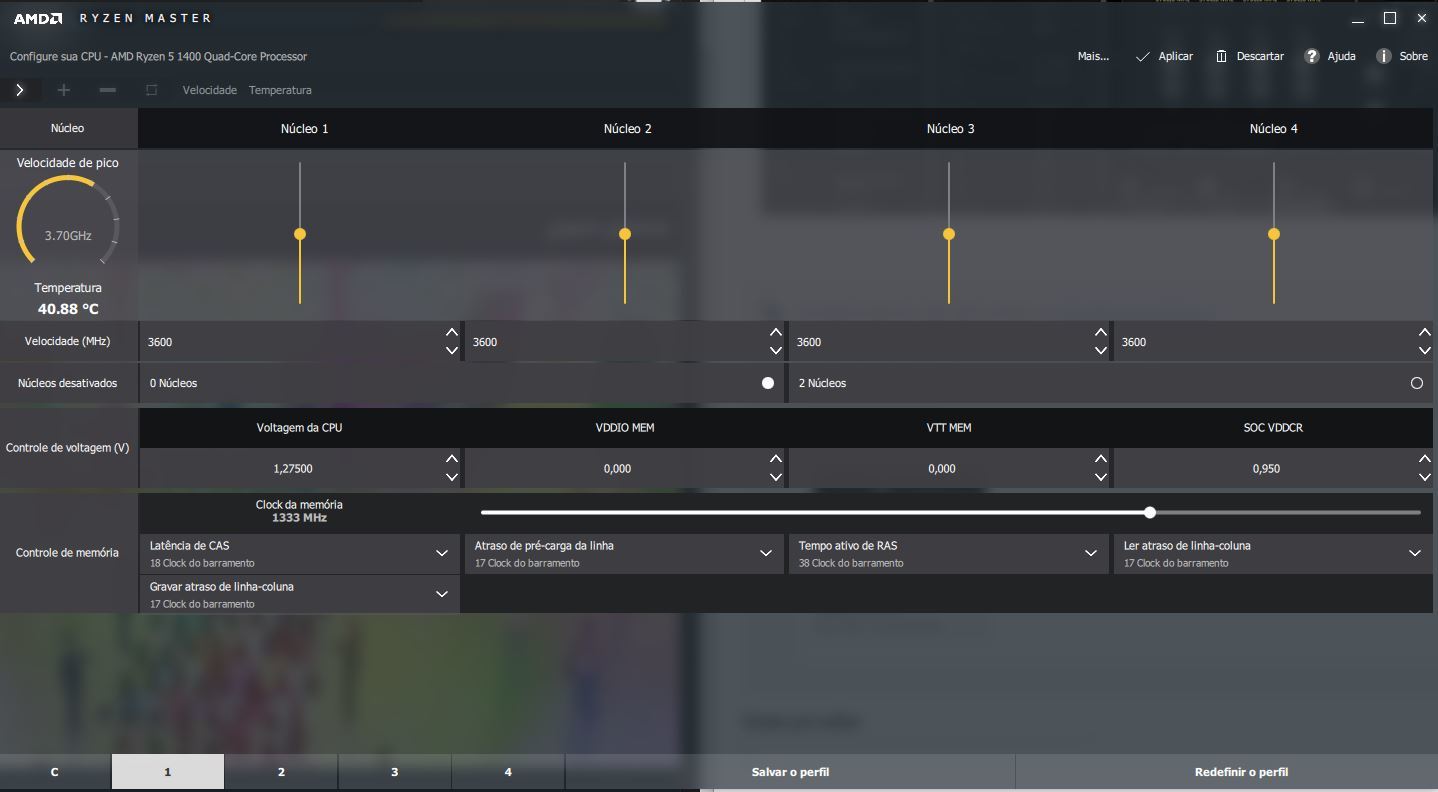Select the 0 Núcleos disabled option
Screen dimensions: 1438x792
768,383
